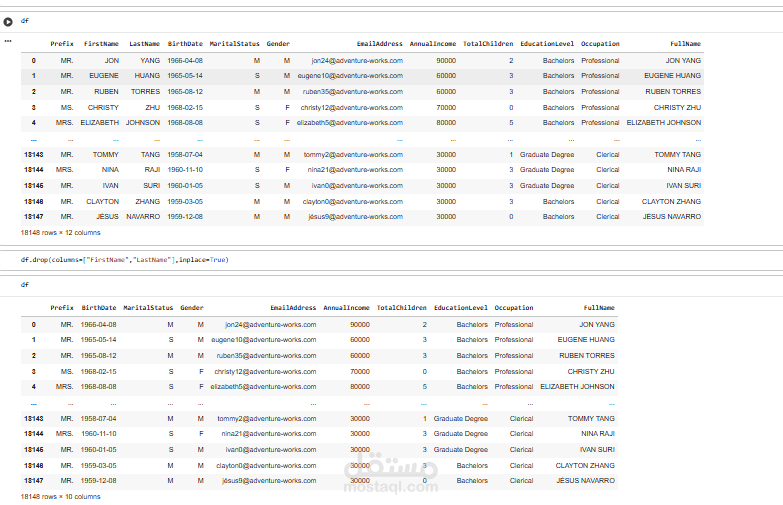Select ZHU in the LastName column
Screen dimensions: 783x505
[153, 108]
